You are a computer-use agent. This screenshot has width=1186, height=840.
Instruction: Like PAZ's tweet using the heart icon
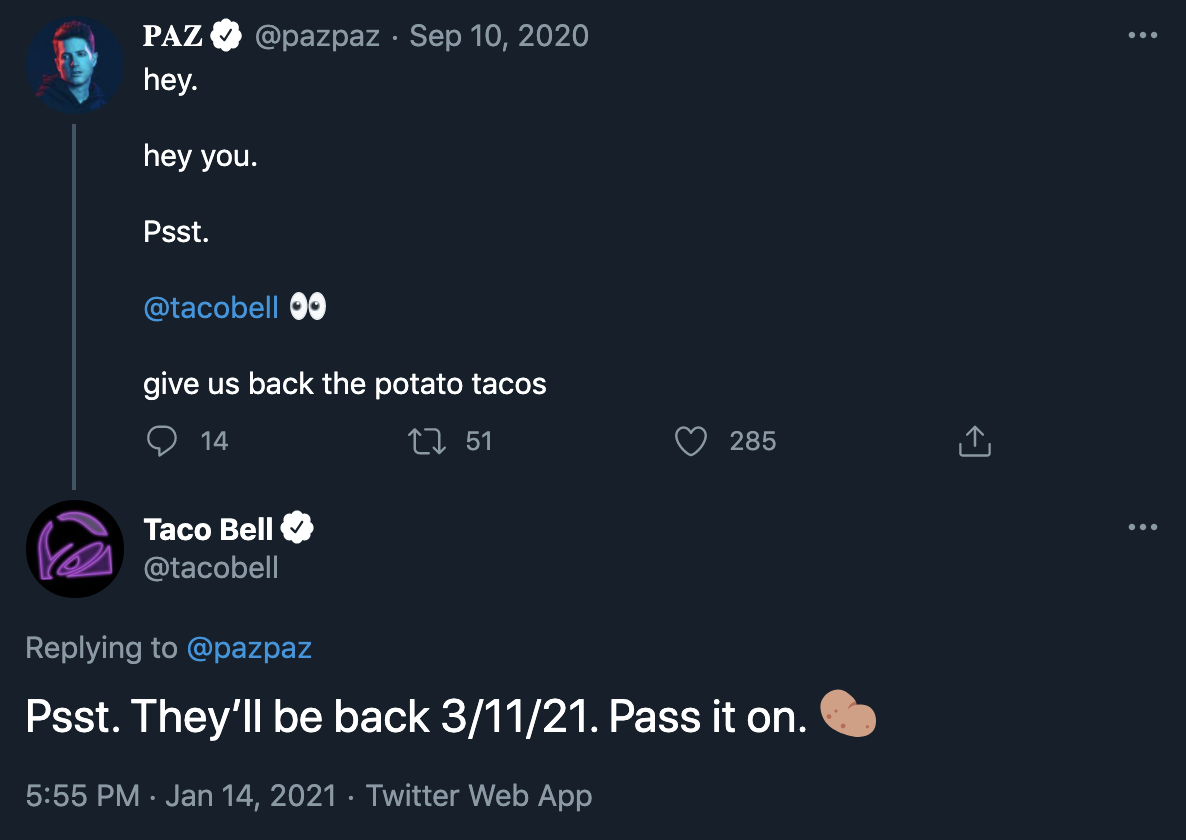[x=690, y=440]
